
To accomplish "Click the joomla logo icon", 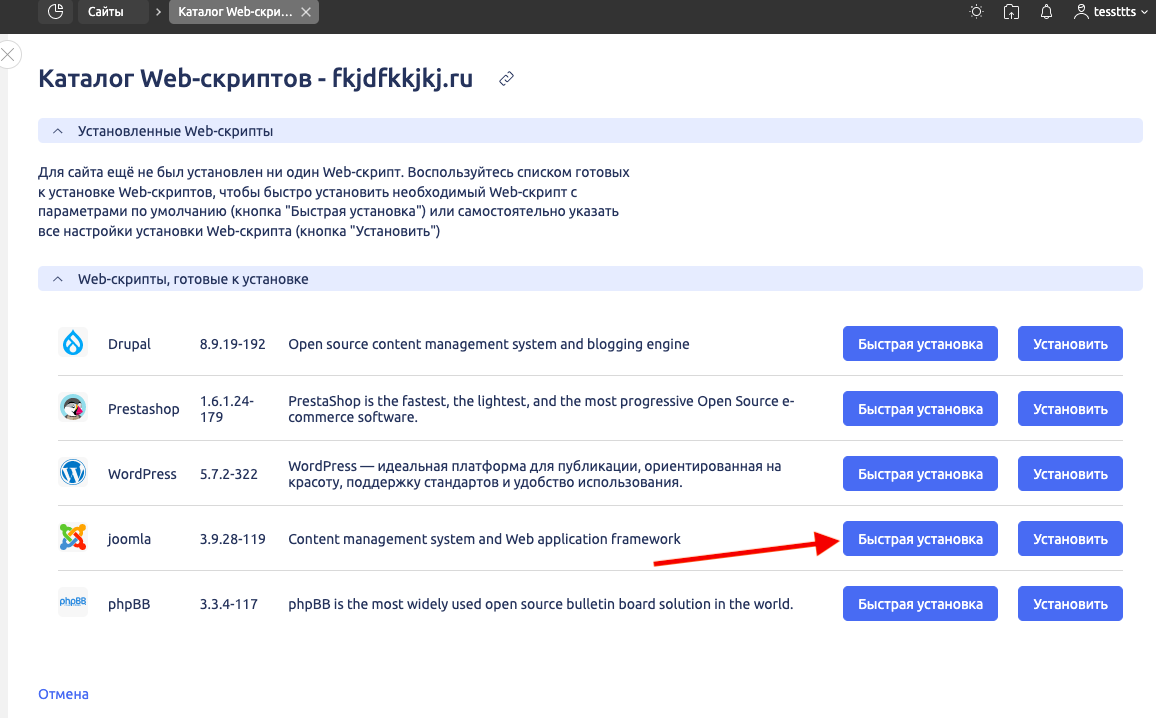I will tap(73, 538).
